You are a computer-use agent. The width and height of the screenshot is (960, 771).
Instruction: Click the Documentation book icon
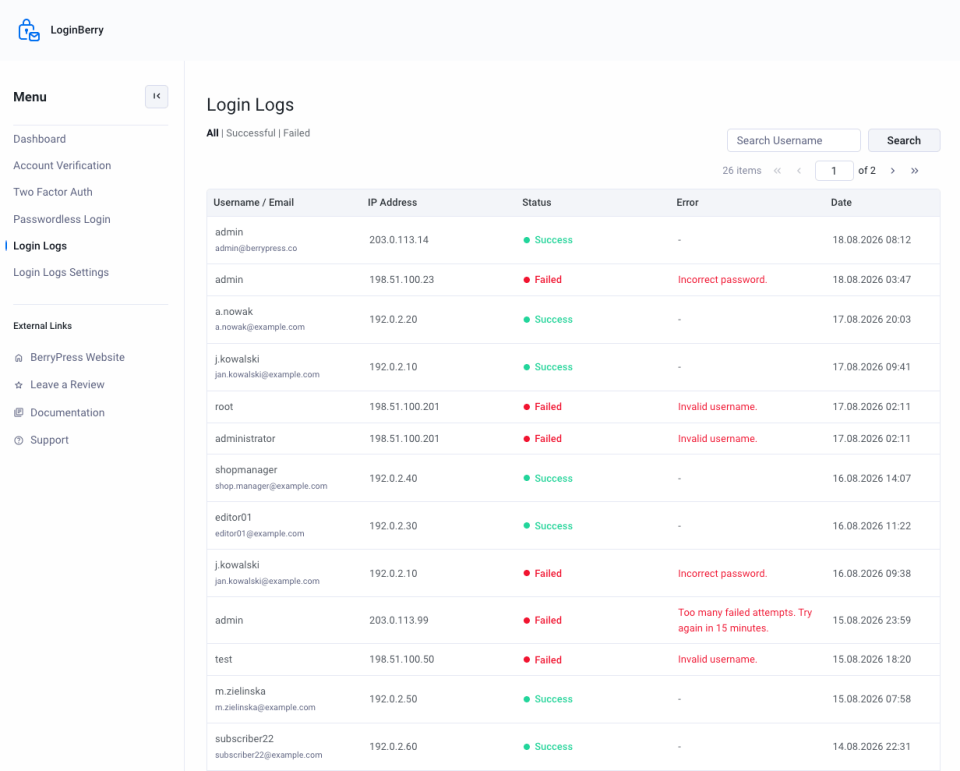click(18, 413)
